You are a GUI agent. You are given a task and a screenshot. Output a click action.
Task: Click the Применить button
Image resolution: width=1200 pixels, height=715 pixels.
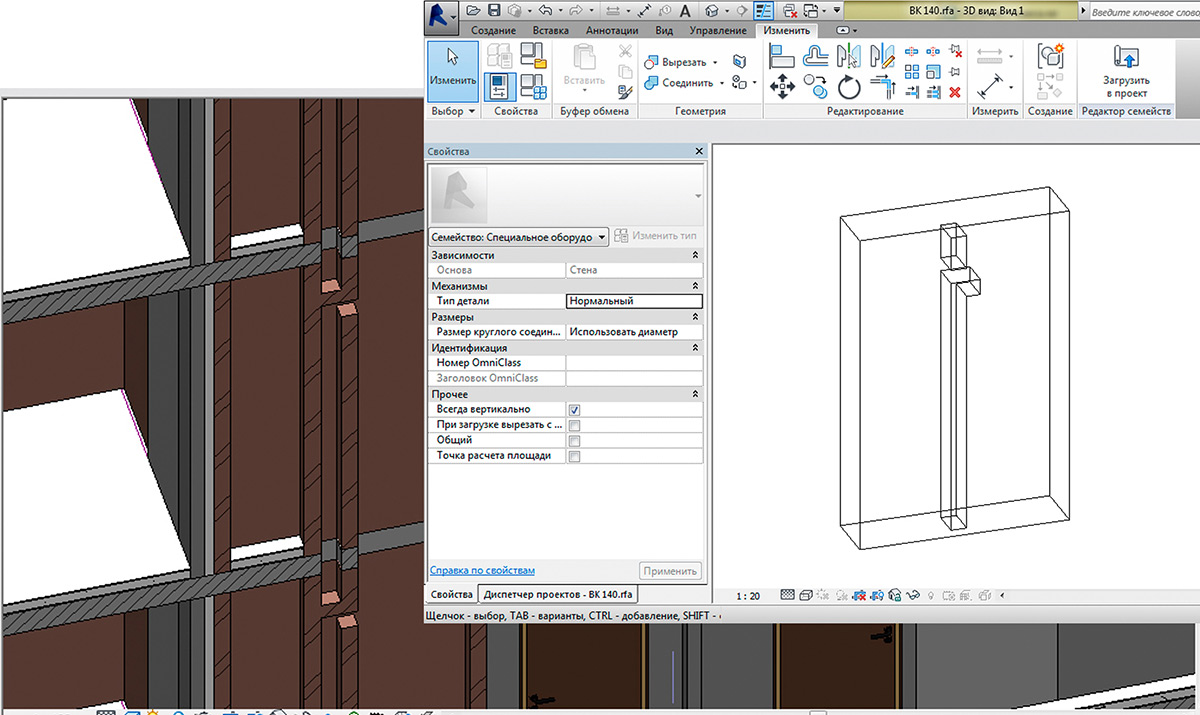click(x=670, y=571)
